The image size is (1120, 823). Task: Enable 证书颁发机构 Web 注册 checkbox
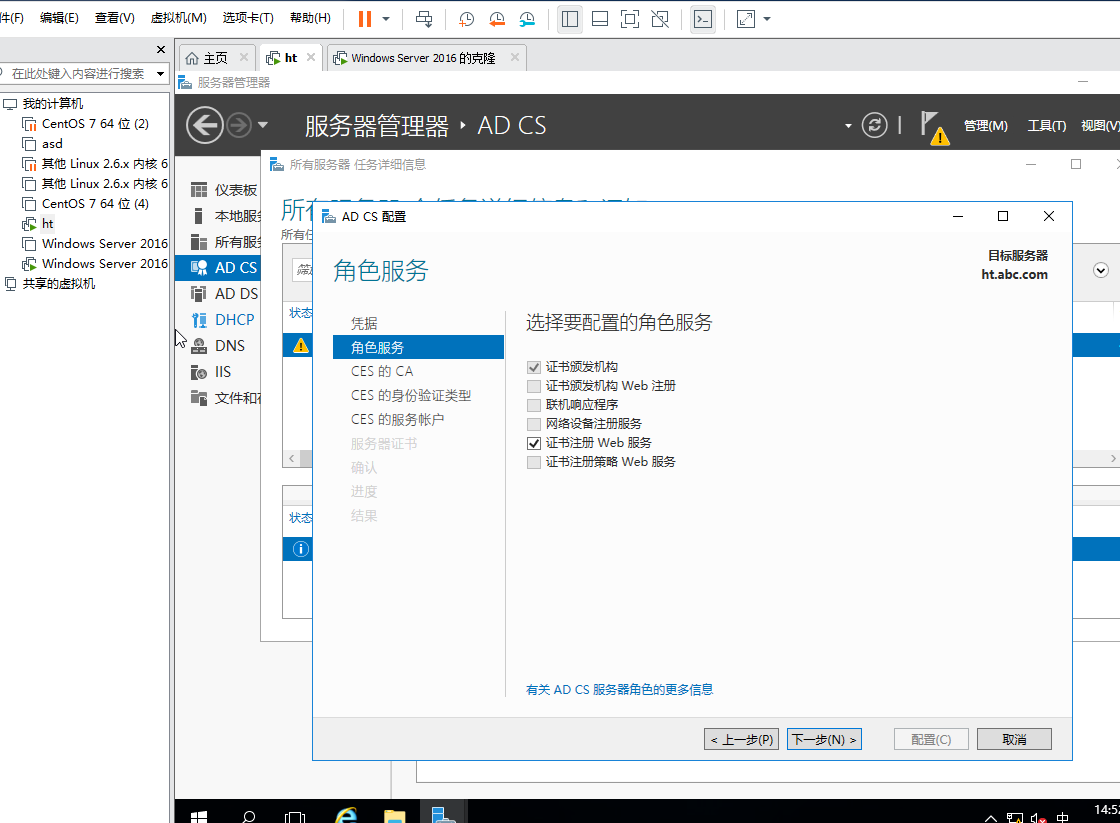click(x=534, y=386)
